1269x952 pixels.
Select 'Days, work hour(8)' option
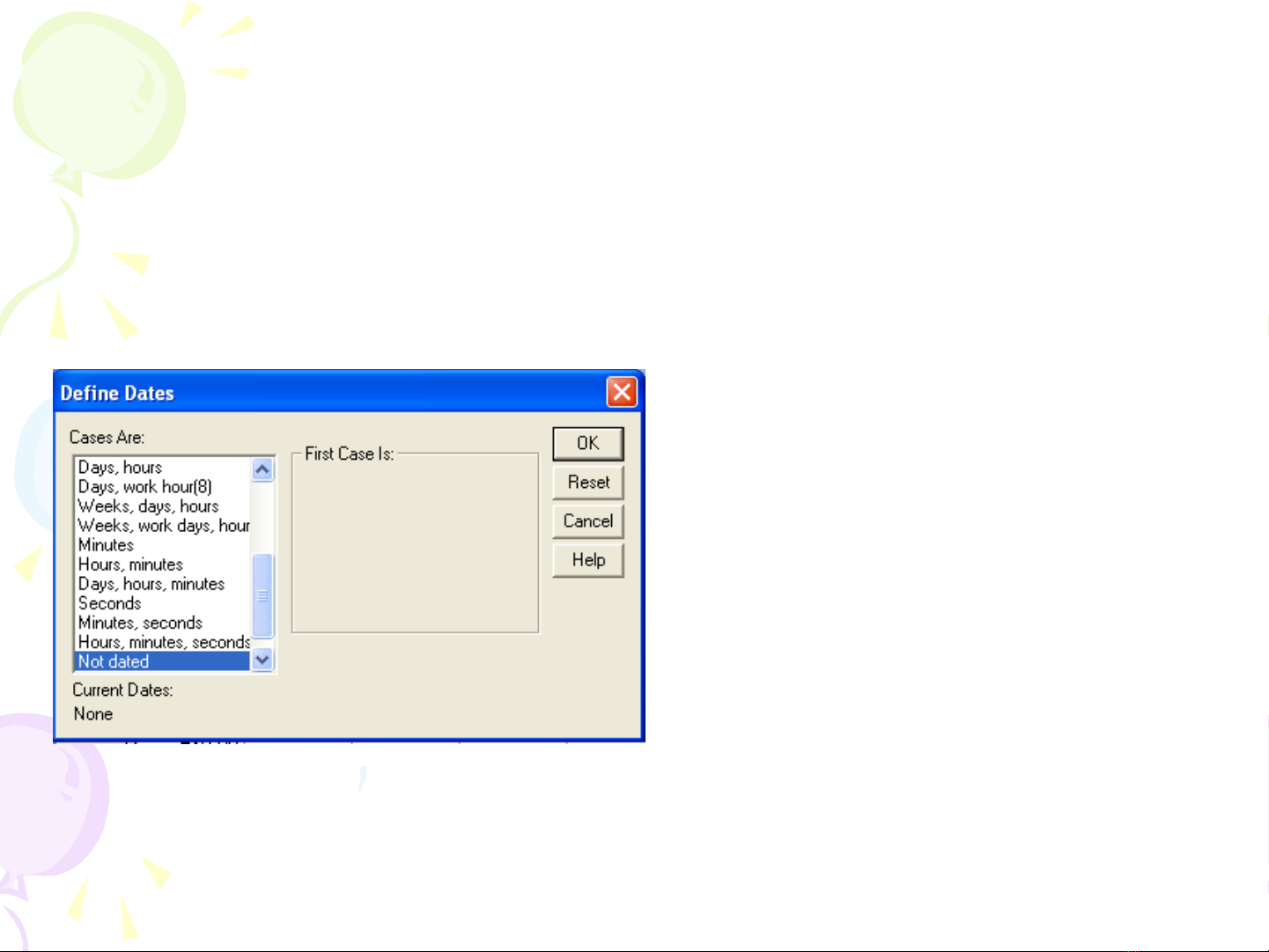[x=145, y=487]
